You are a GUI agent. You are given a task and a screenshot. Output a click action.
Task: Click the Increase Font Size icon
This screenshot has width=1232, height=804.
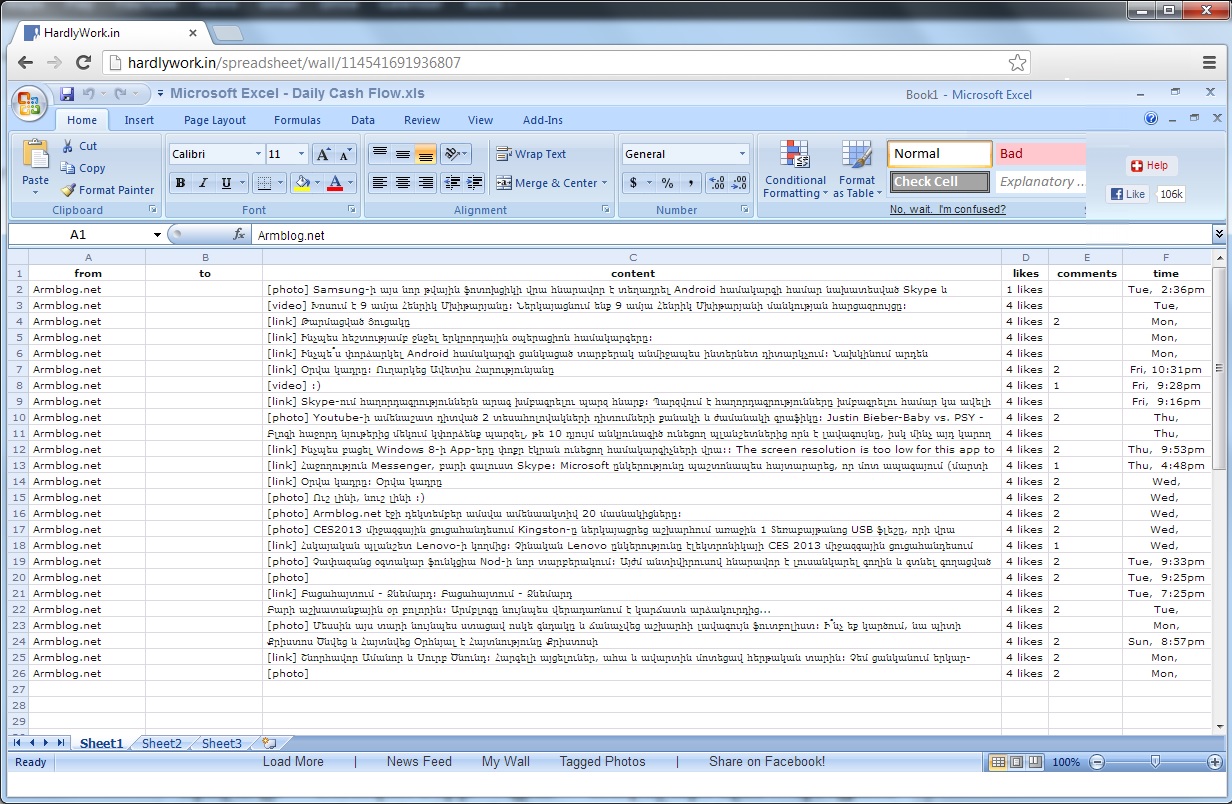(x=322, y=154)
